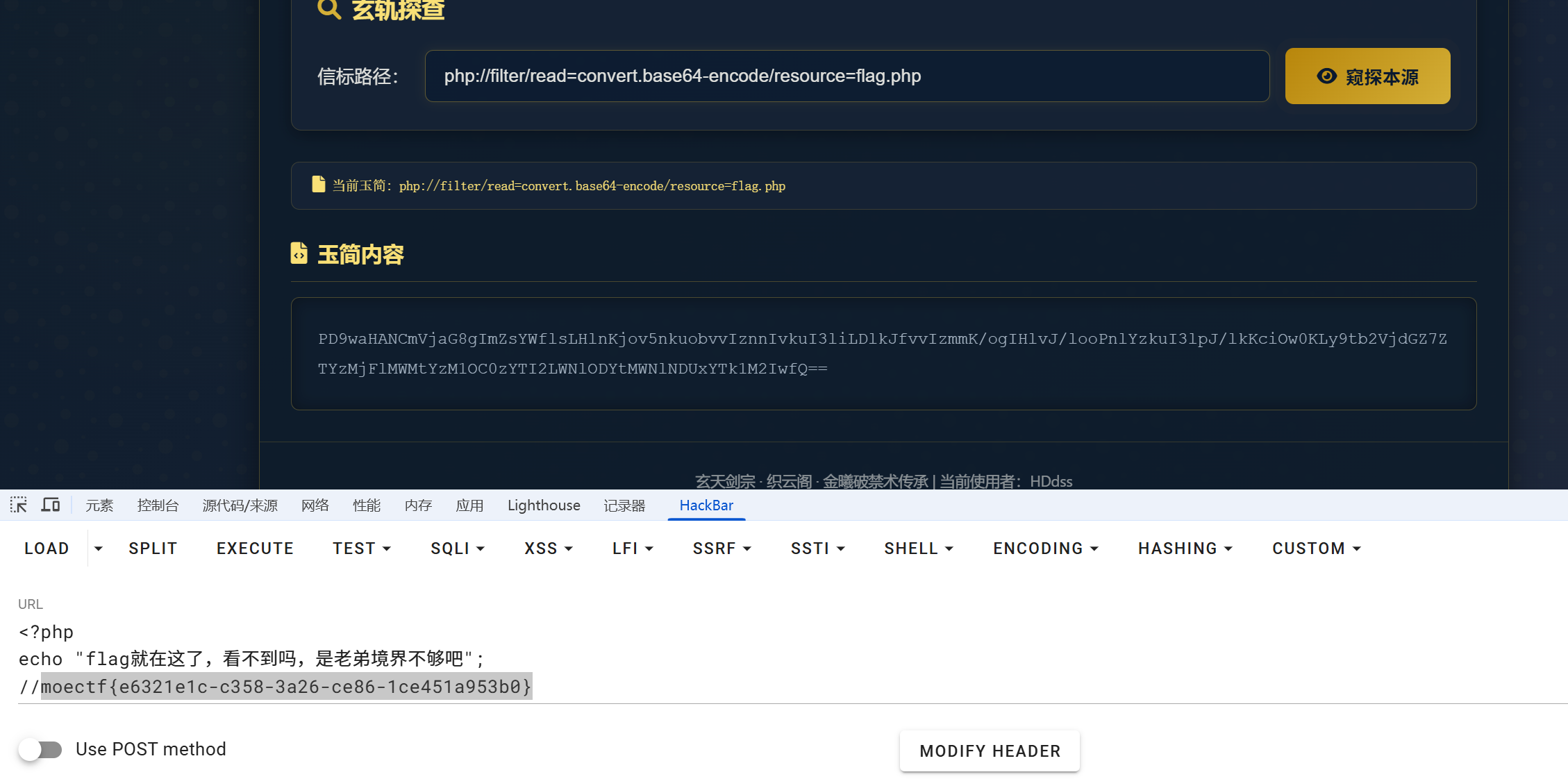Click the MODIFY HEADER button
1568x779 pixels.
tap(990, 751)
